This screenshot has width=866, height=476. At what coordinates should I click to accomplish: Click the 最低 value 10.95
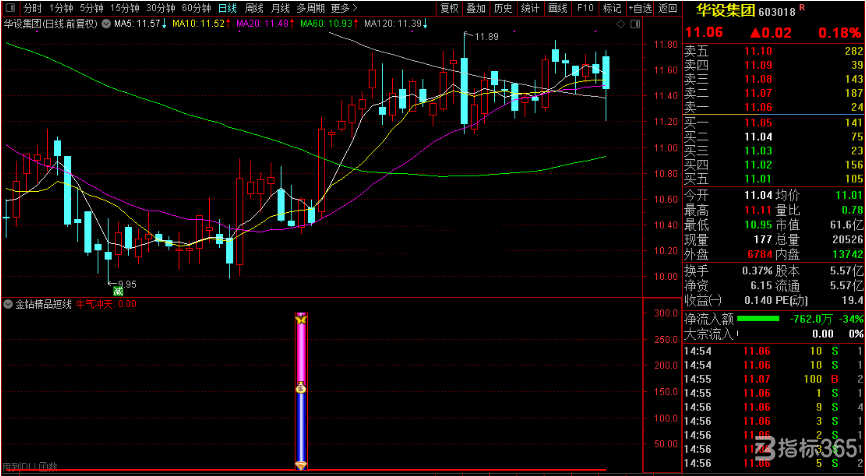[757, 225]
